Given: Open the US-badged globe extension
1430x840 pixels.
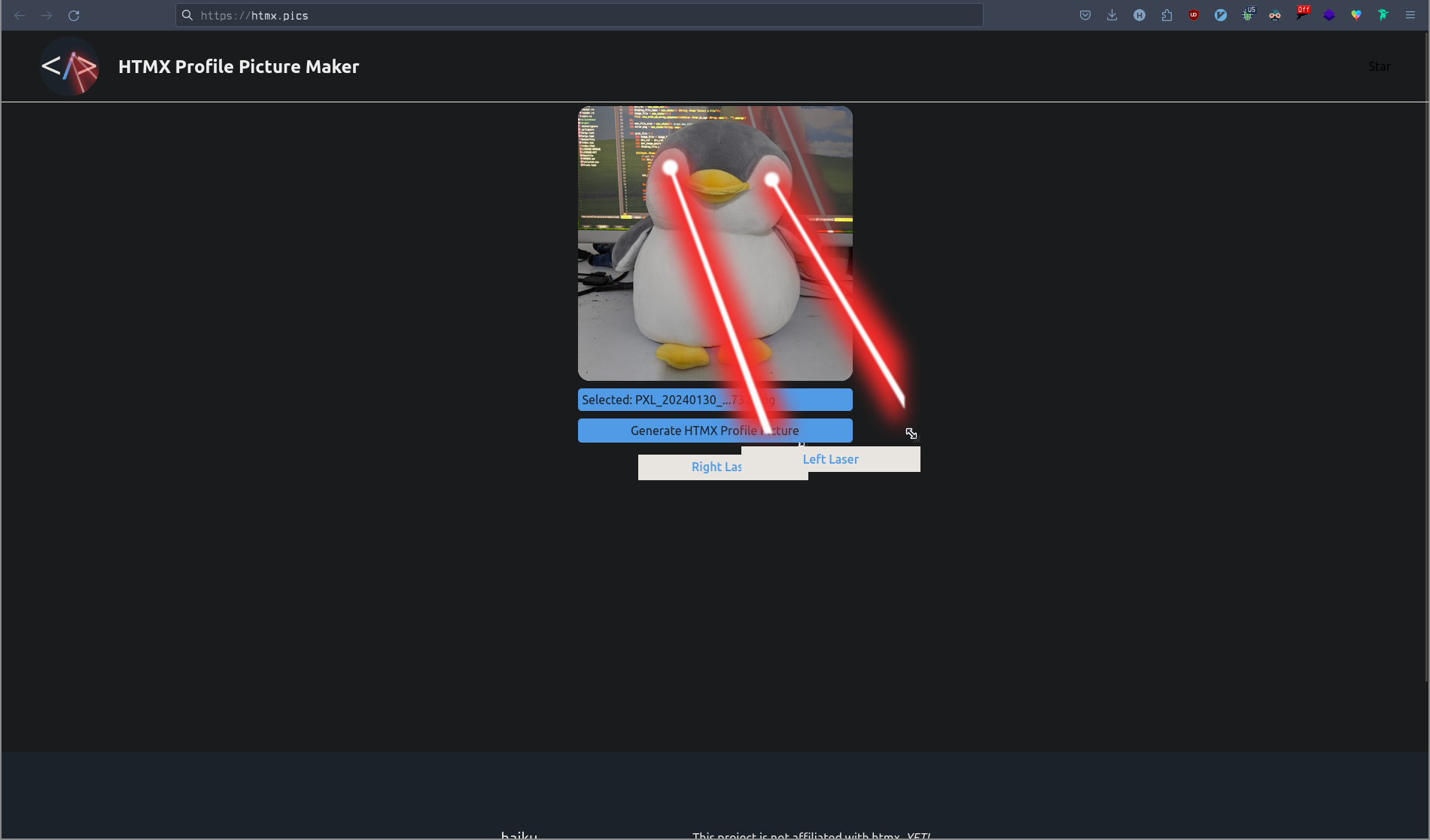Looking at the screenshot, I should click(x=1248, y=14).
